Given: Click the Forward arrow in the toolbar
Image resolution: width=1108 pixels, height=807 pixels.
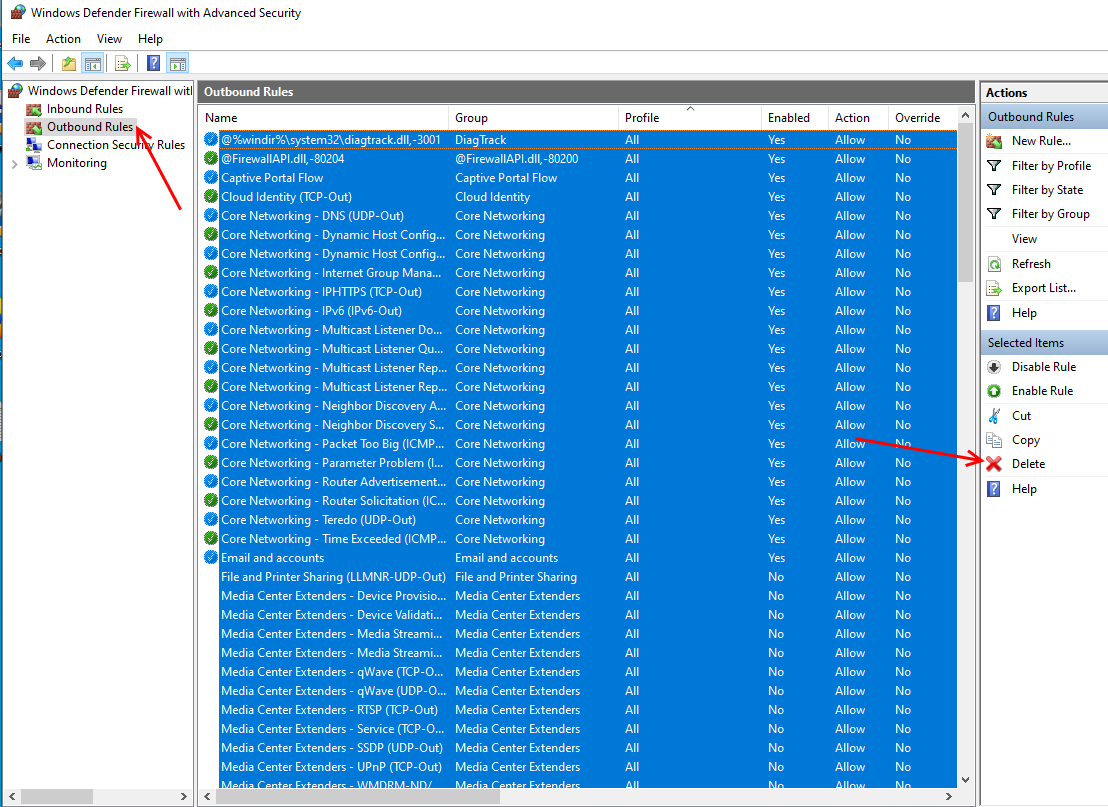Looking at the screenshot, I should pos(37,64).
